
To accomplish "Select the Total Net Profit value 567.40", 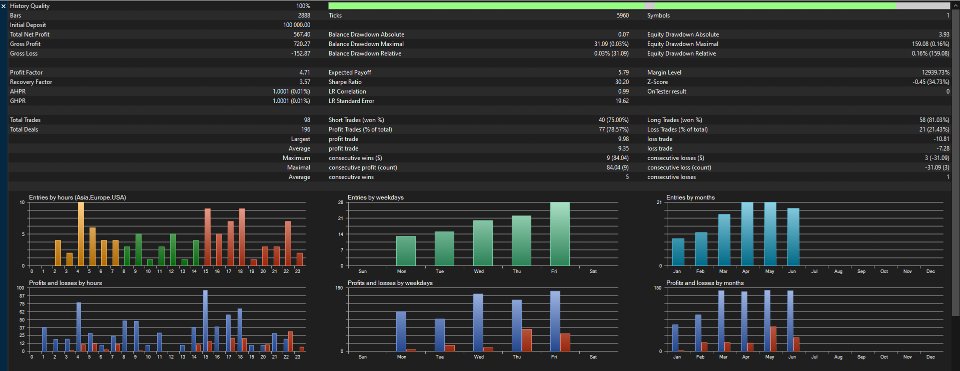I will point(302,35).
